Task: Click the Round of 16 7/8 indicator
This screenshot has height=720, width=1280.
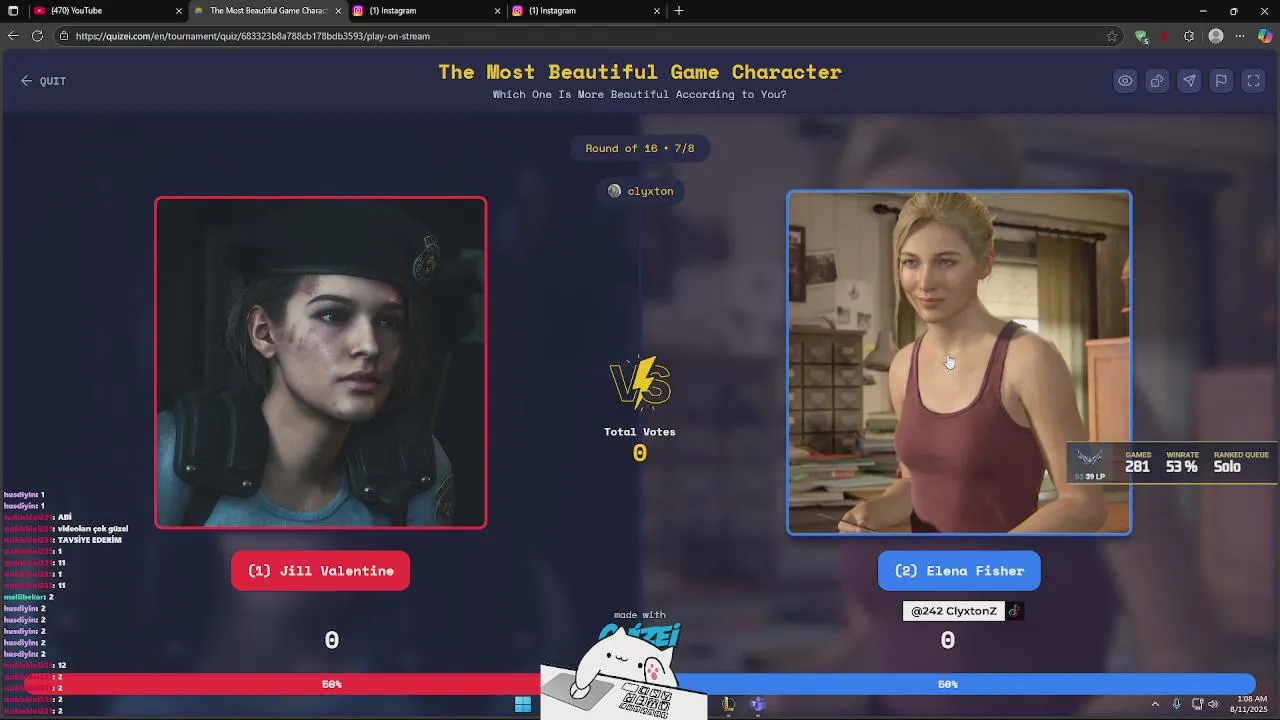Action: 640,148
